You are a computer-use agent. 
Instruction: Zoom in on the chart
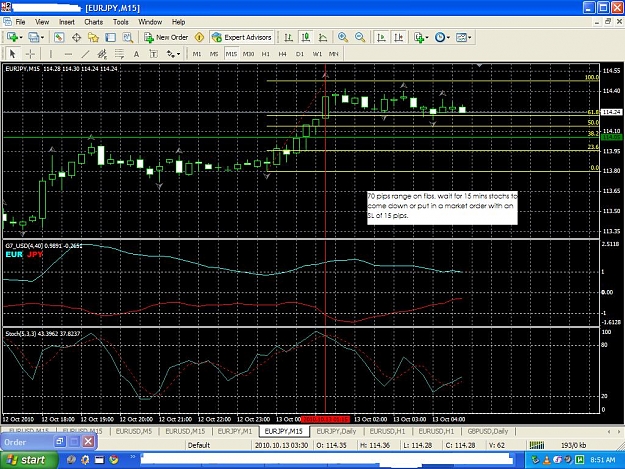click(342, 37)
